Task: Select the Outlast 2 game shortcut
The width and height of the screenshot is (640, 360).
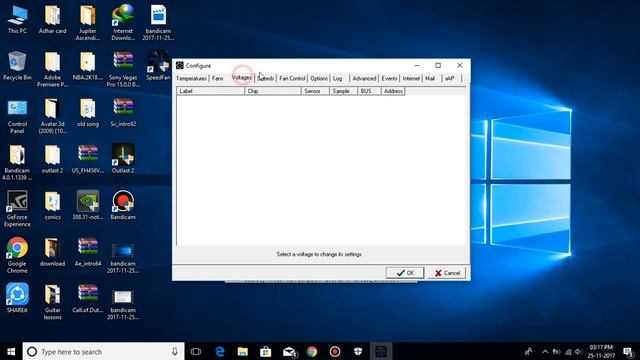Action: tap(123, 159)
